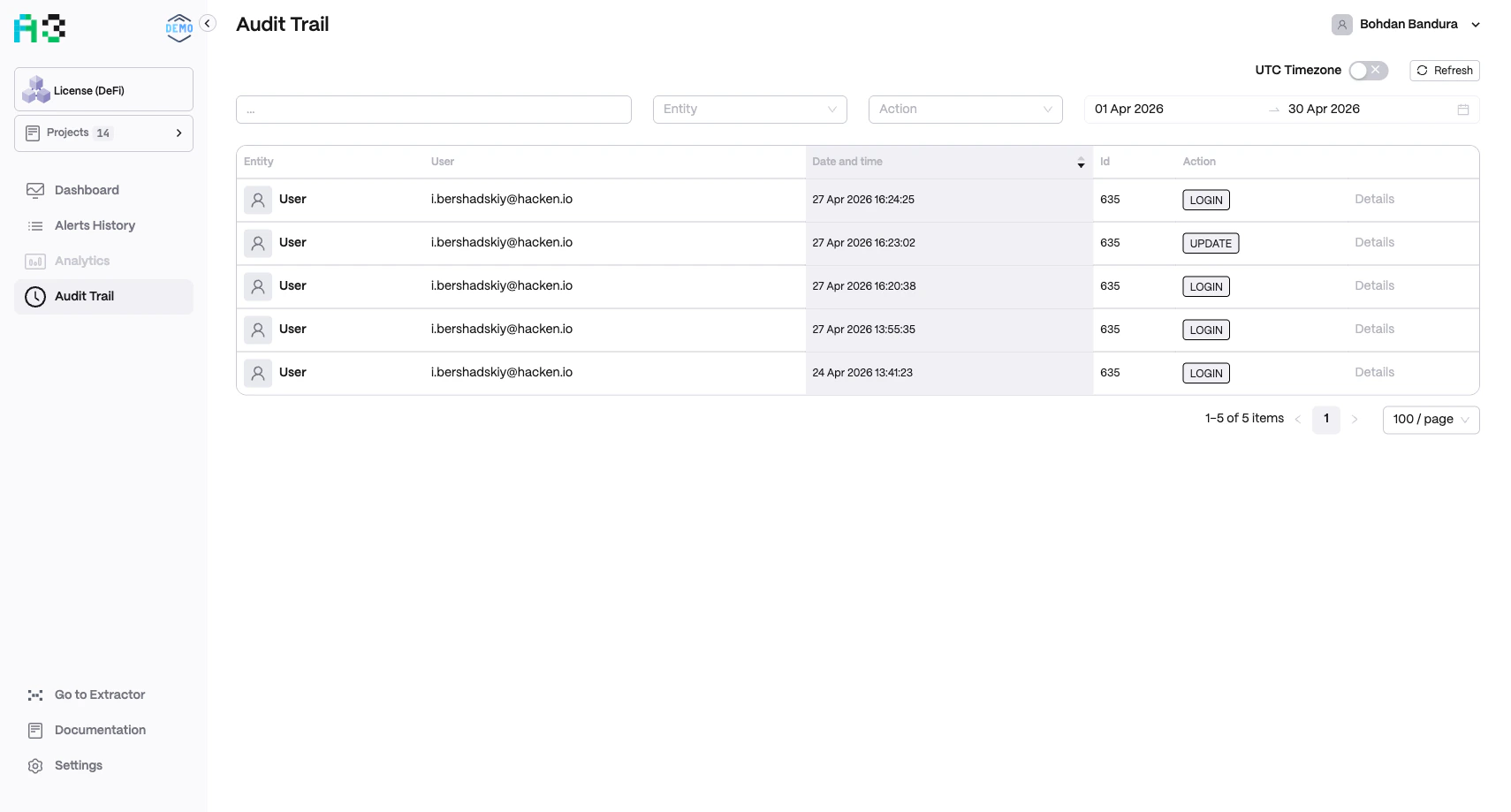Screen dimensions: 1511x812
Task: Open Details for the UPDATE row
Action: pos(1374,243)
